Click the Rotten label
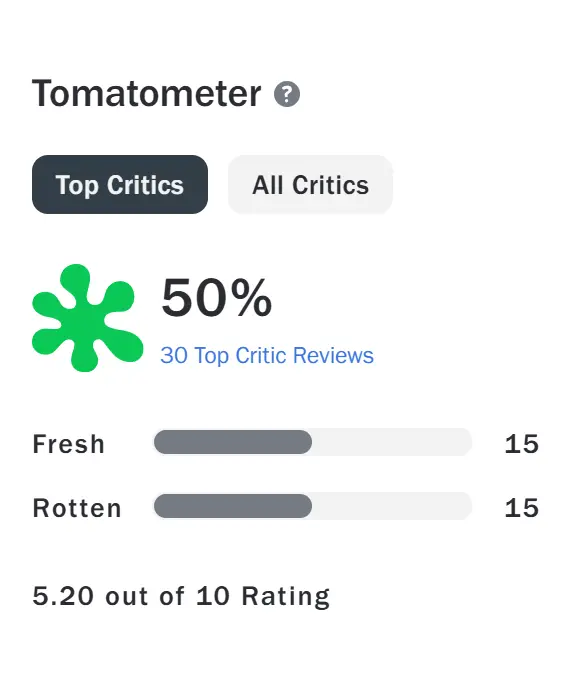 [x=77, y=508]
